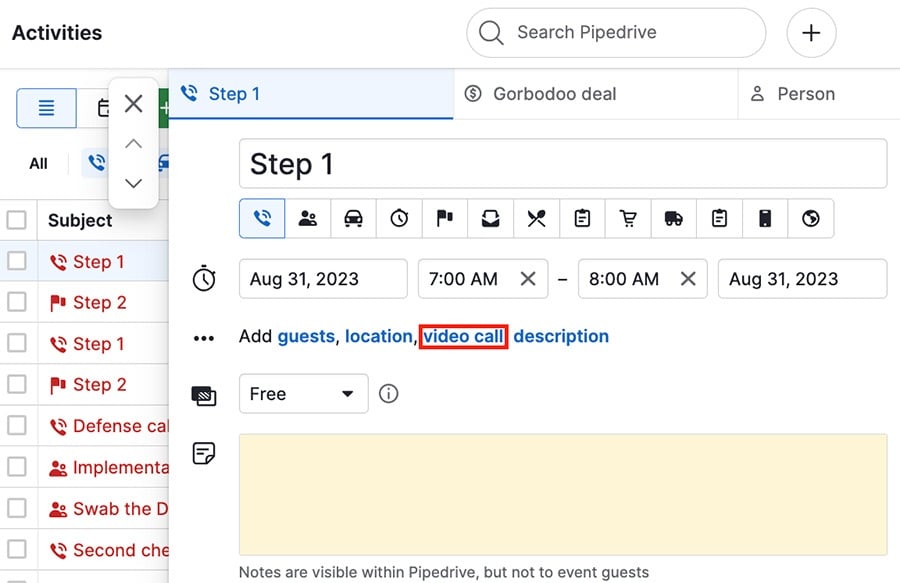
Task: Select the Call activity type icon
Action: click(261, 218)
